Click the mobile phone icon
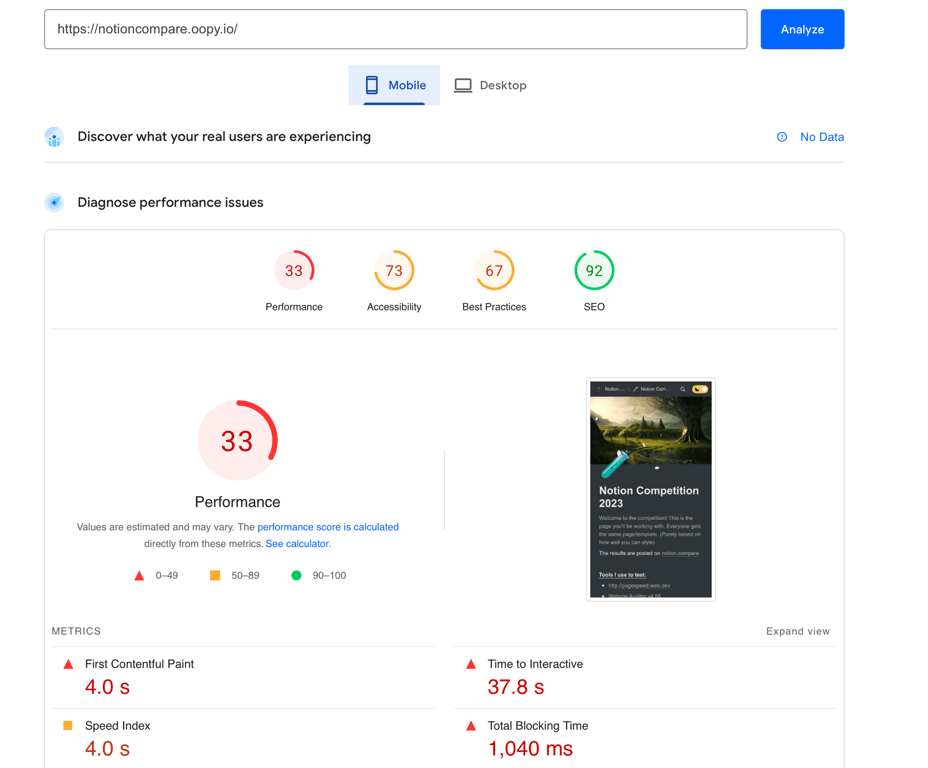The height and width of the screenshot is (768, 928). pyautogui.click(x=372, y=85)
